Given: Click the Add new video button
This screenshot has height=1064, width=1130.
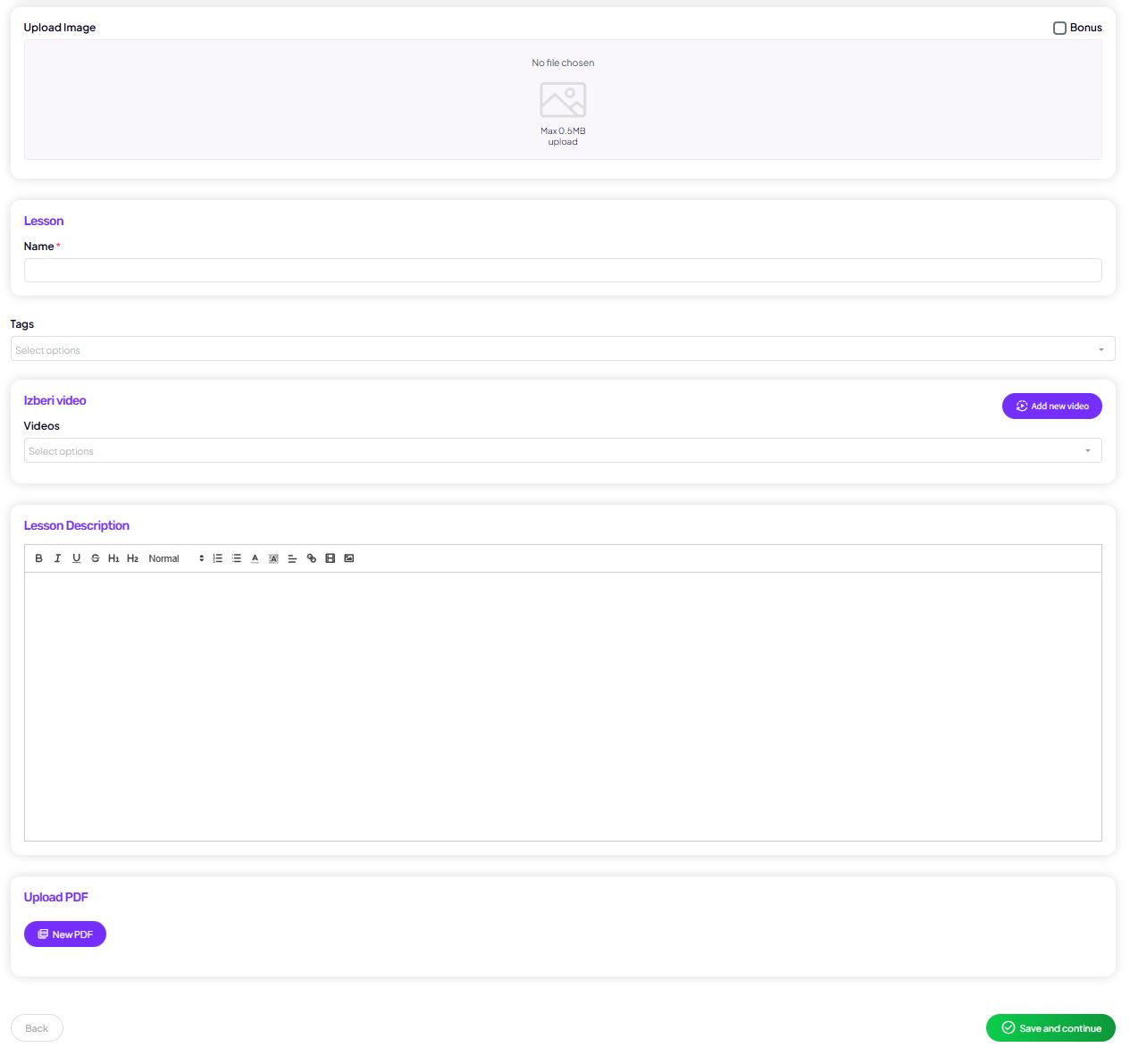Looking at the screenshot, I should 1051,406.
